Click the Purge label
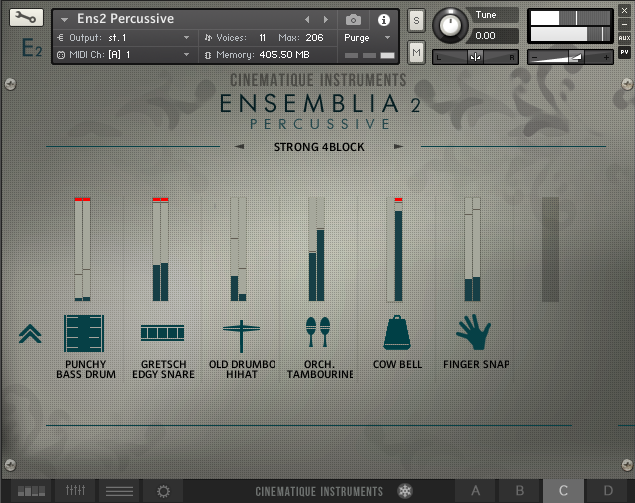 [356, 38]
